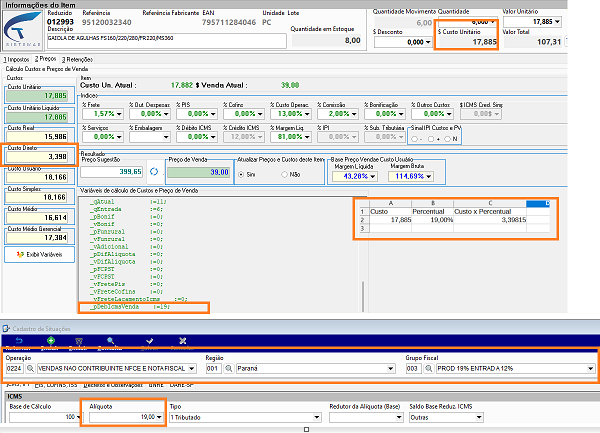The height and width of the screenshot is (433, 600).
Task: Click the lookup magnifier next to Operação code
Action: (x=31, y=368)
